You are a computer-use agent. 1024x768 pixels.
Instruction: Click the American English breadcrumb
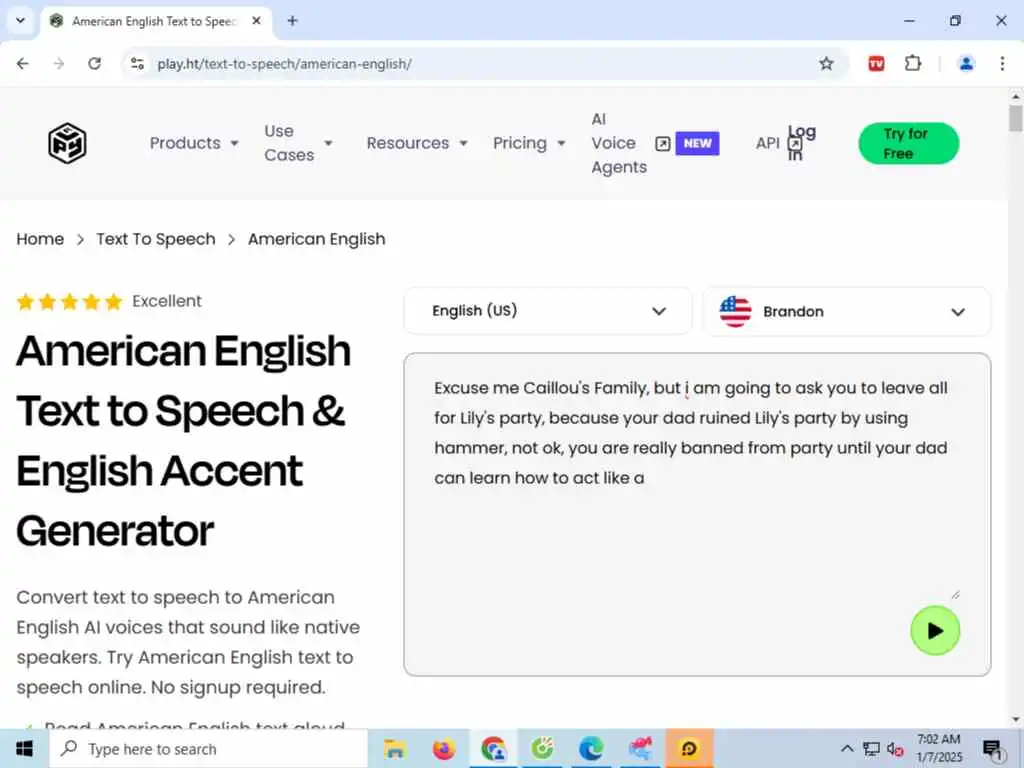[x=317, y=239]
